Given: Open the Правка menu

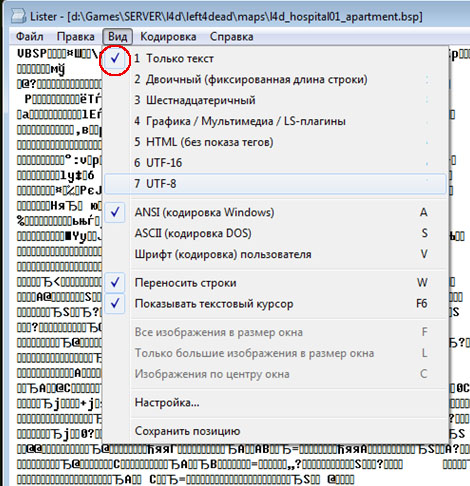Looking at the screenshot, I should point(76,36).
